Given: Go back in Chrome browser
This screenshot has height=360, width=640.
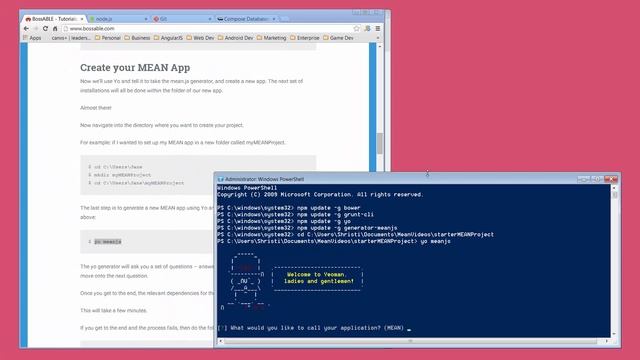Looking at the screenshot, I should (x=27, y=29).
